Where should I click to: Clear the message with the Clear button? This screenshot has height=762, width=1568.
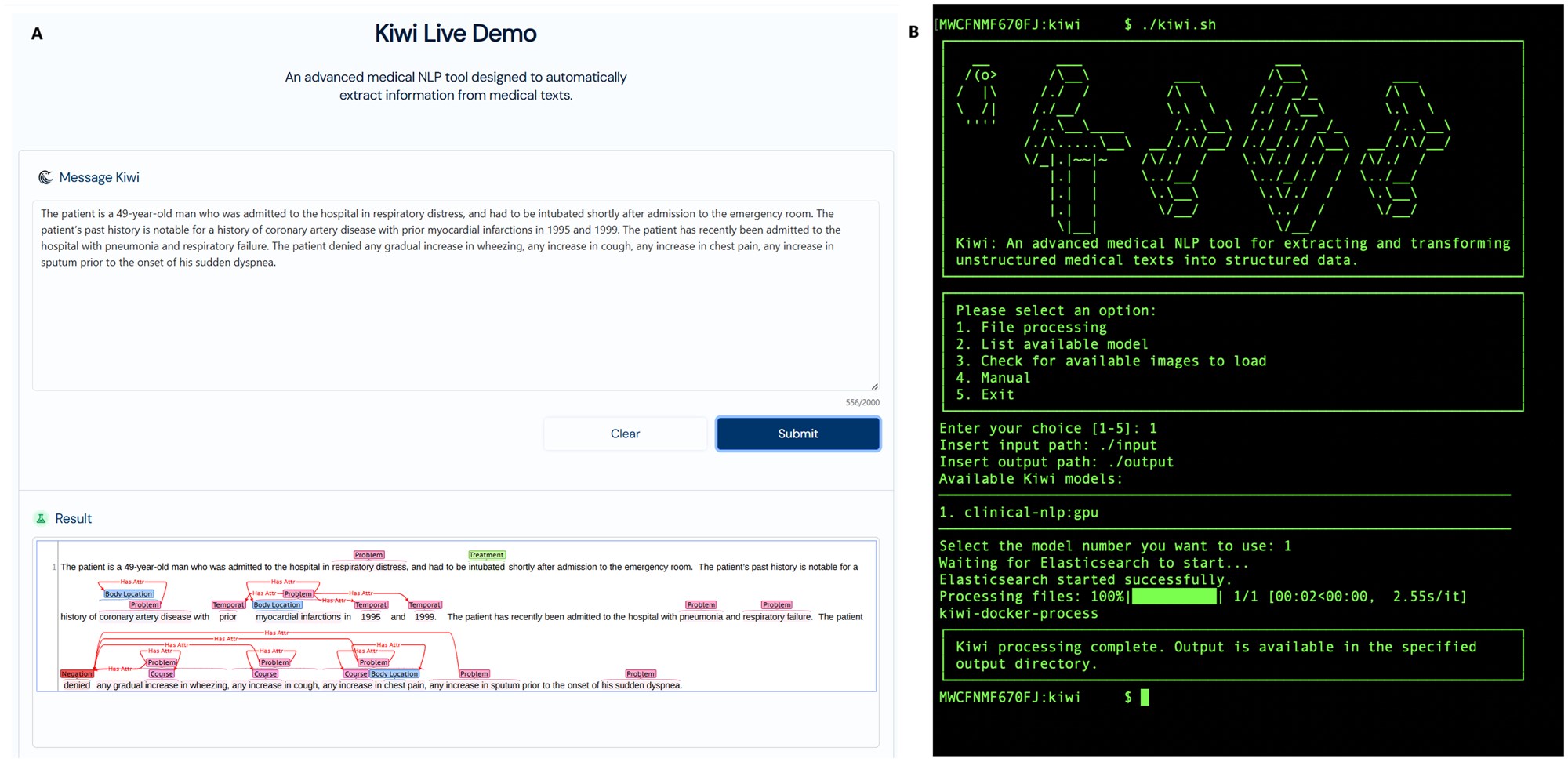coord(625,434)
